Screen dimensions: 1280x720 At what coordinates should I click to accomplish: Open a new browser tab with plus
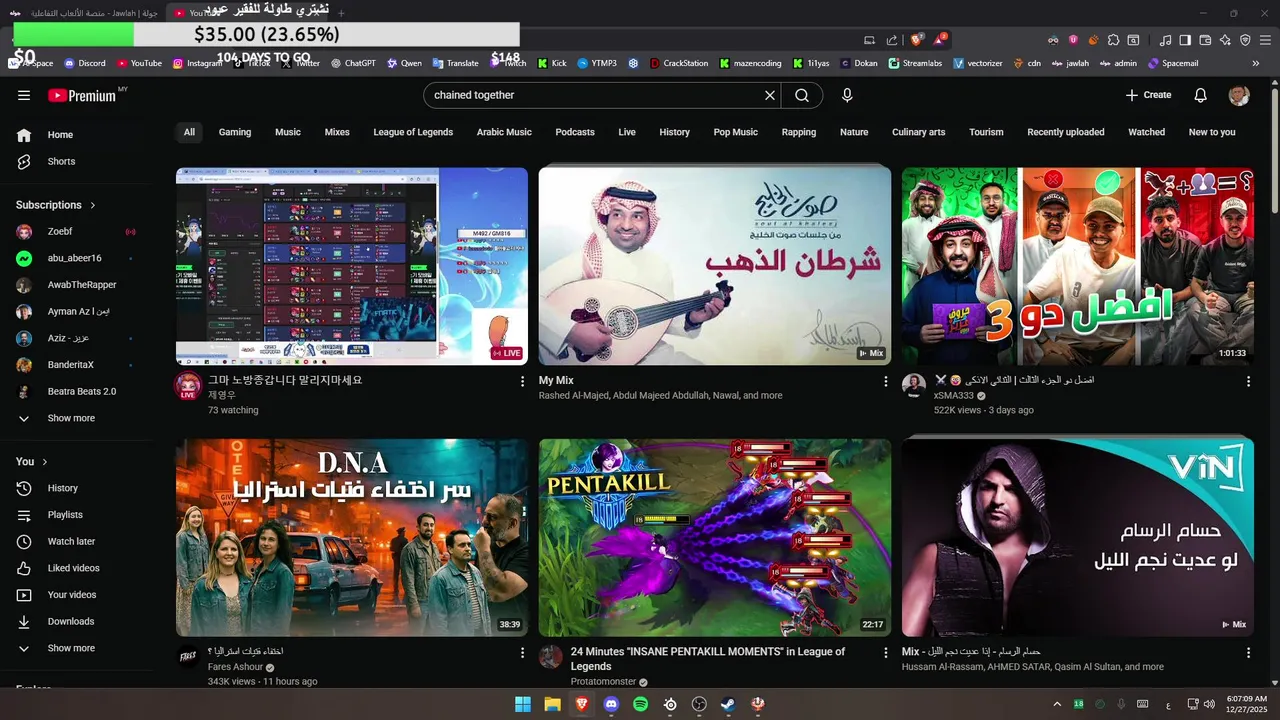coord(341,13)
